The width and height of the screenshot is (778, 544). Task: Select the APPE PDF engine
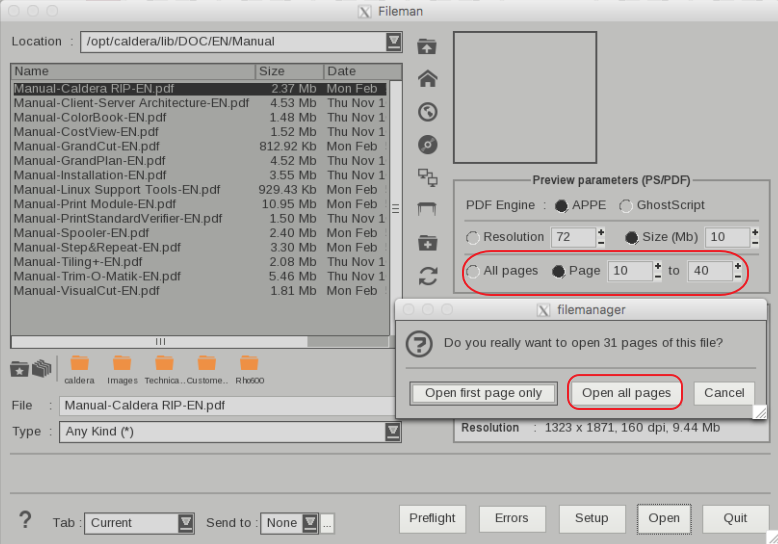coord(561,205)
